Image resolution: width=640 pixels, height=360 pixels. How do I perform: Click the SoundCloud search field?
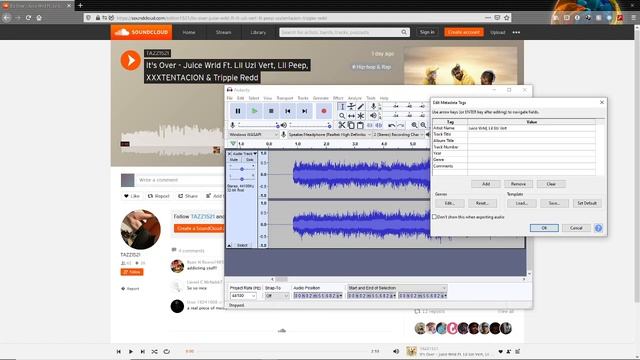pos(344,32)
